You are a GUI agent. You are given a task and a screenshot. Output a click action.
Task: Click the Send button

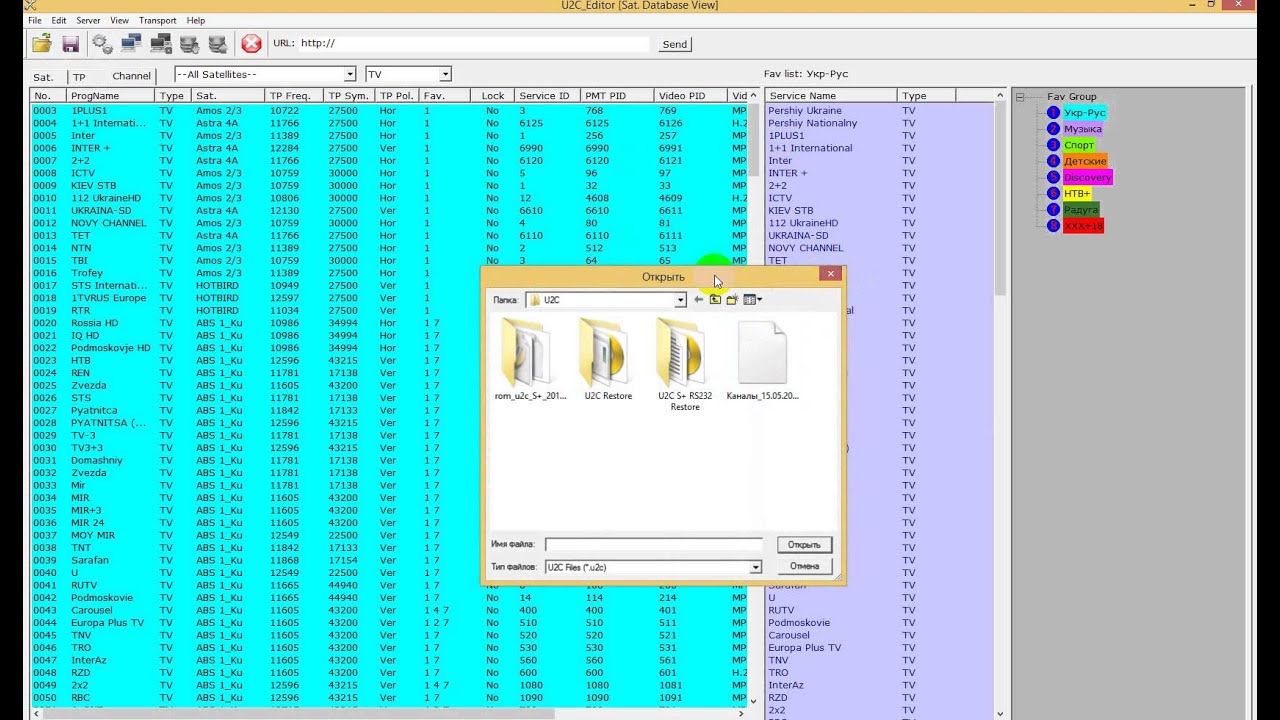point(675,44)
